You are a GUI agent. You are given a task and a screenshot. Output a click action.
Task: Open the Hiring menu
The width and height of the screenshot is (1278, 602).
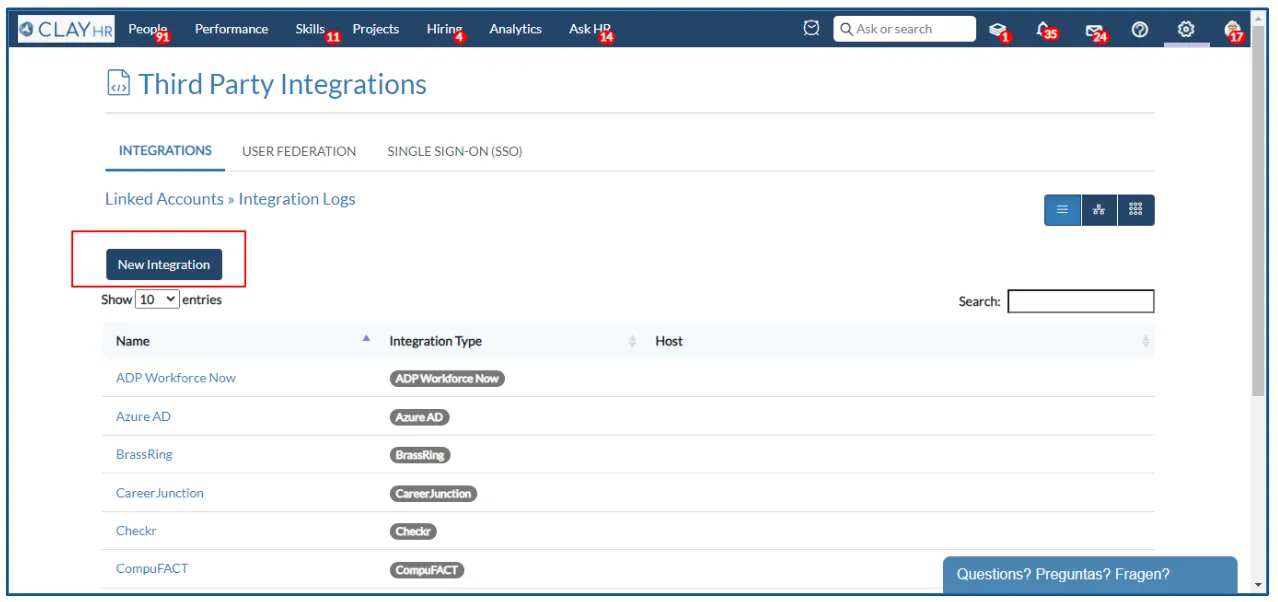(x=445, y=30)
